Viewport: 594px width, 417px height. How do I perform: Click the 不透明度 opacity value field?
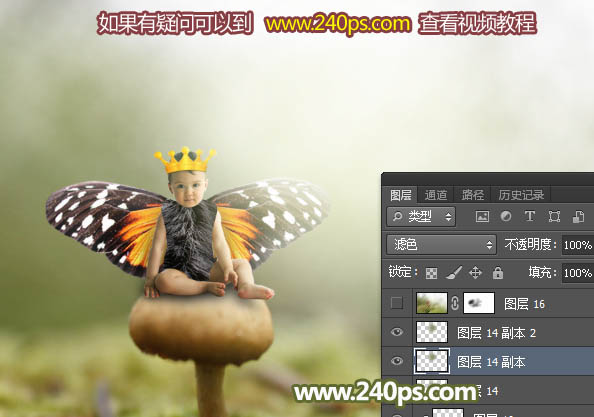coord(578,245)
